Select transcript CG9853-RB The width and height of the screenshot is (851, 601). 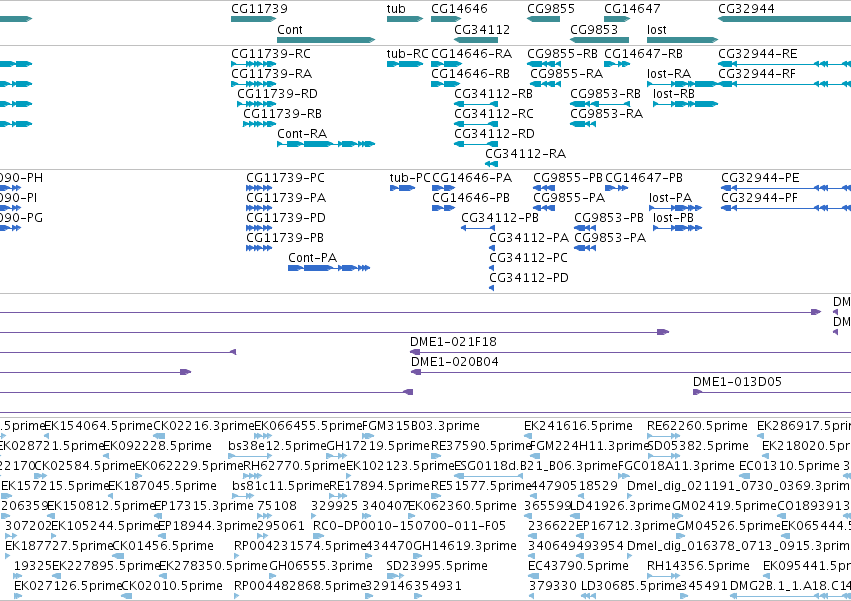pyautogui.click(x=599, y=104)
